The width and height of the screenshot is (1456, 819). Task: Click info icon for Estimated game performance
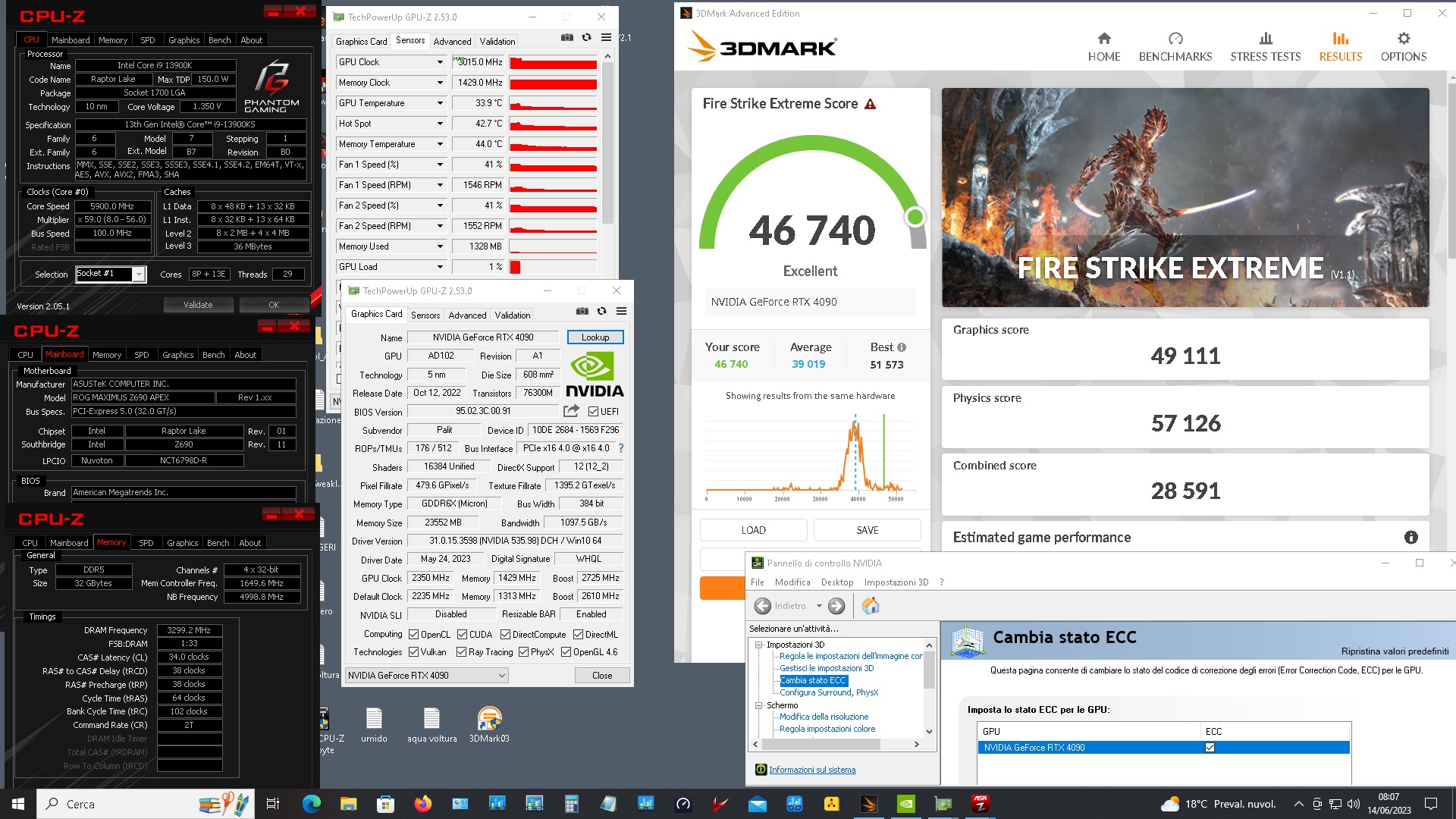click(x=1410, y=538)
